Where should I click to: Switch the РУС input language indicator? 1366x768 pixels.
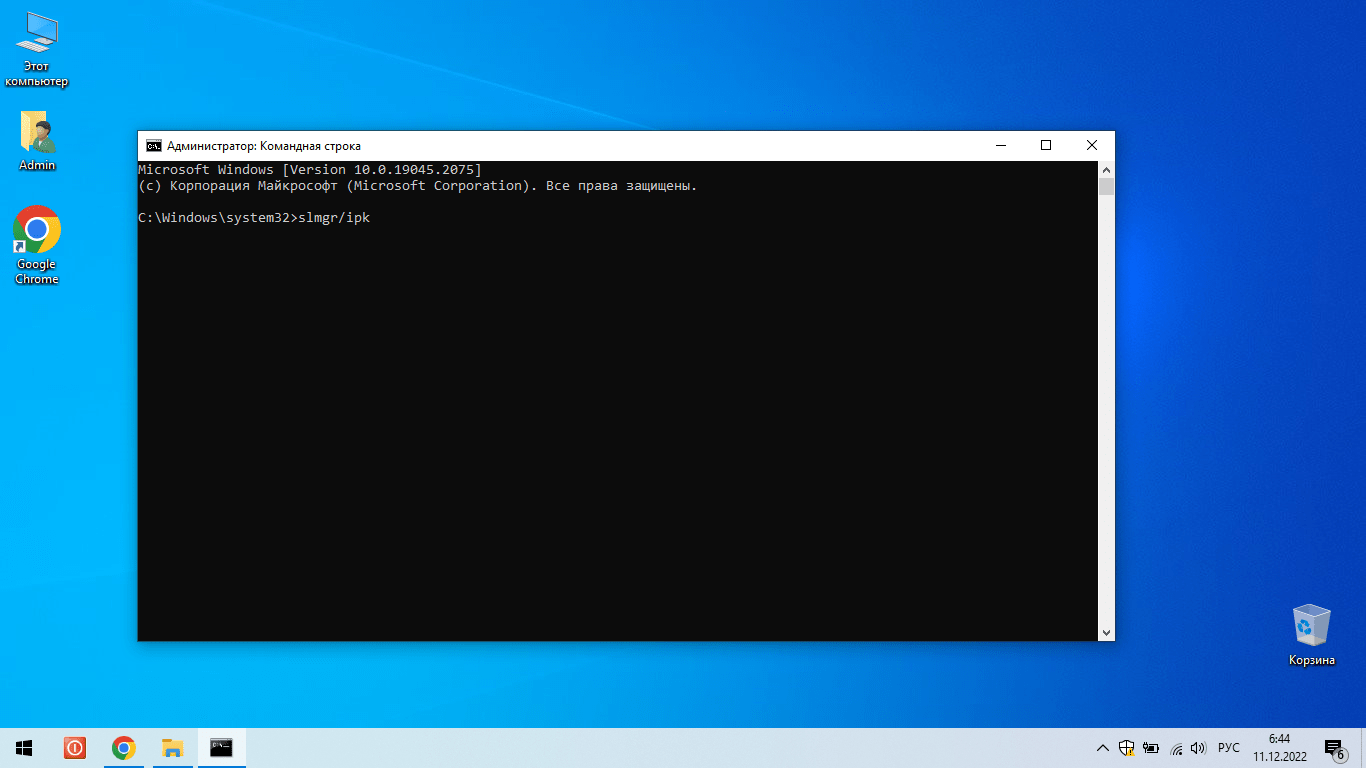coord(1229,748)
